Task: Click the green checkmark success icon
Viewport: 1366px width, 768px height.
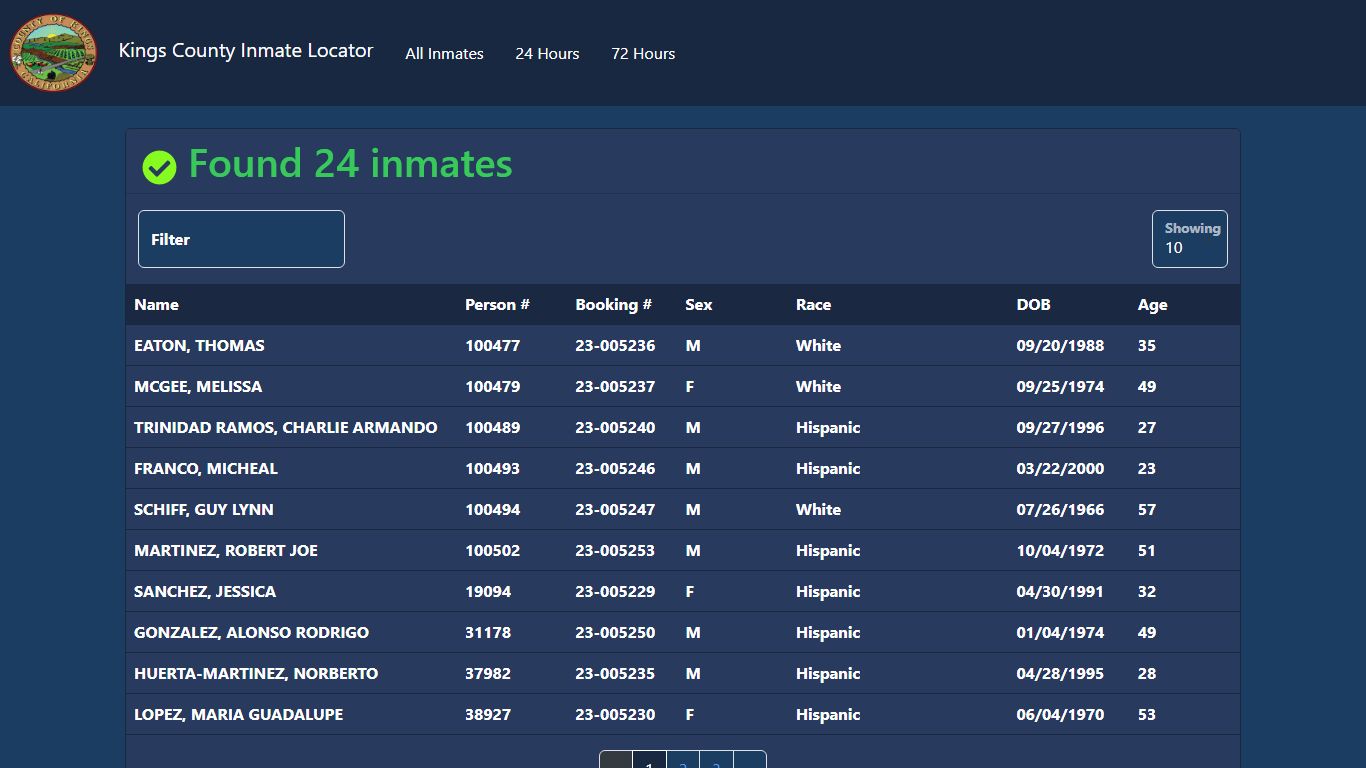Action: coord(159,167)
